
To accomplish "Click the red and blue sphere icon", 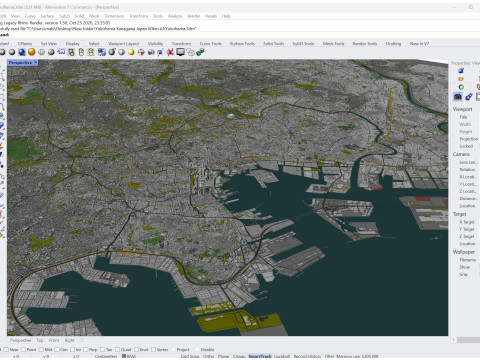I will (141, 52).
